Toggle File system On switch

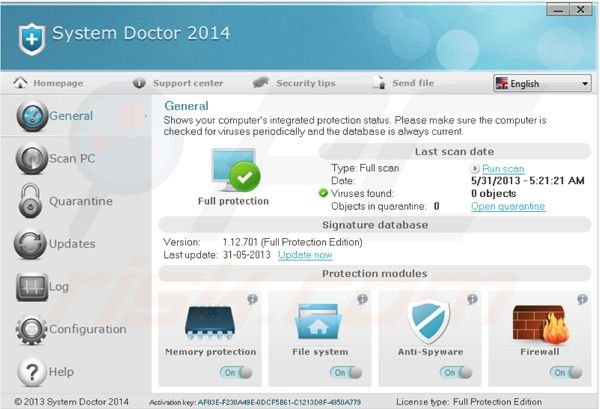coord(346,372)
